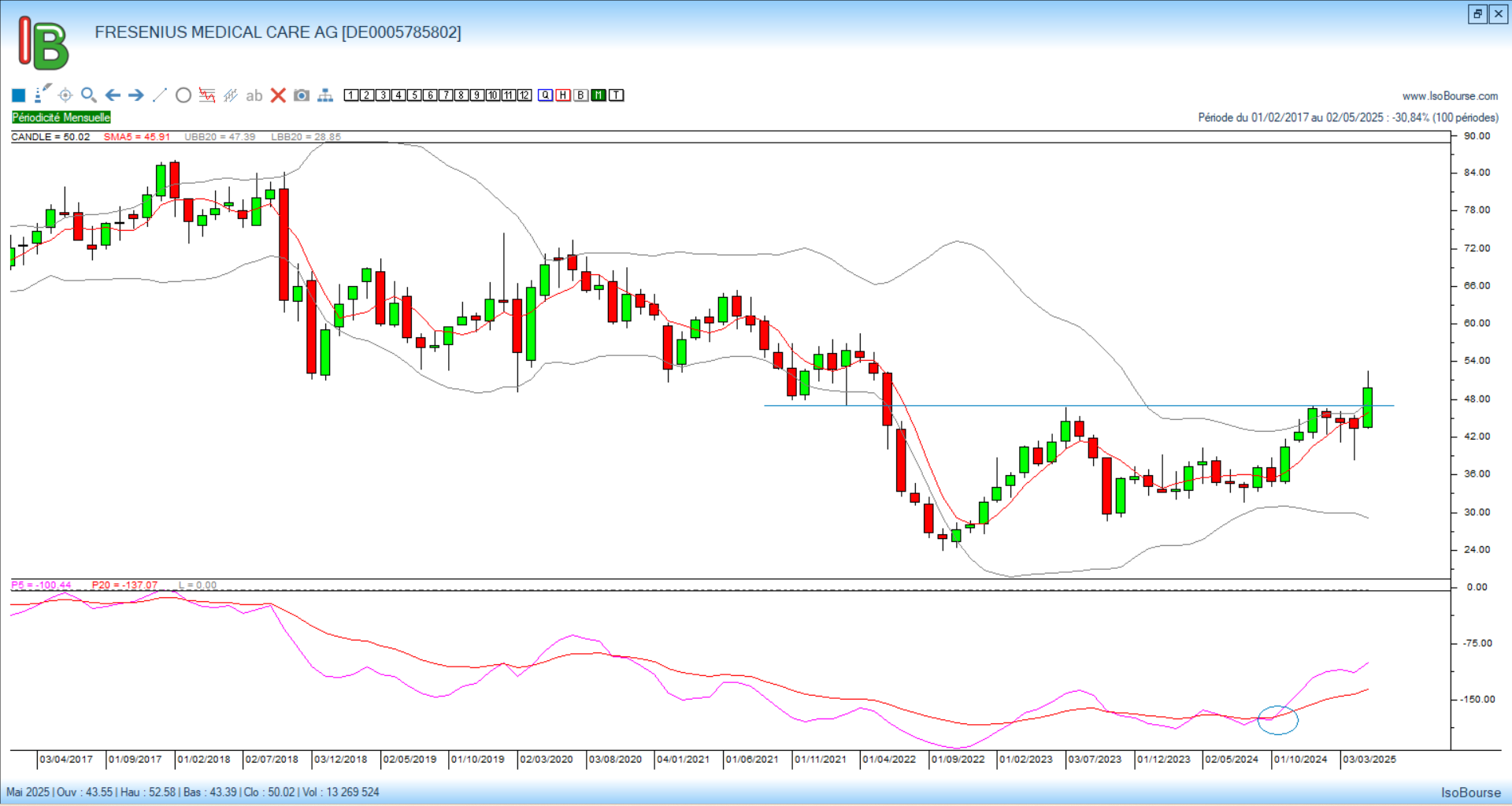The width and height of the screenshot is (1512, 806).
Task: Click the 48.00 price axis label
Action: (1477, 399)
